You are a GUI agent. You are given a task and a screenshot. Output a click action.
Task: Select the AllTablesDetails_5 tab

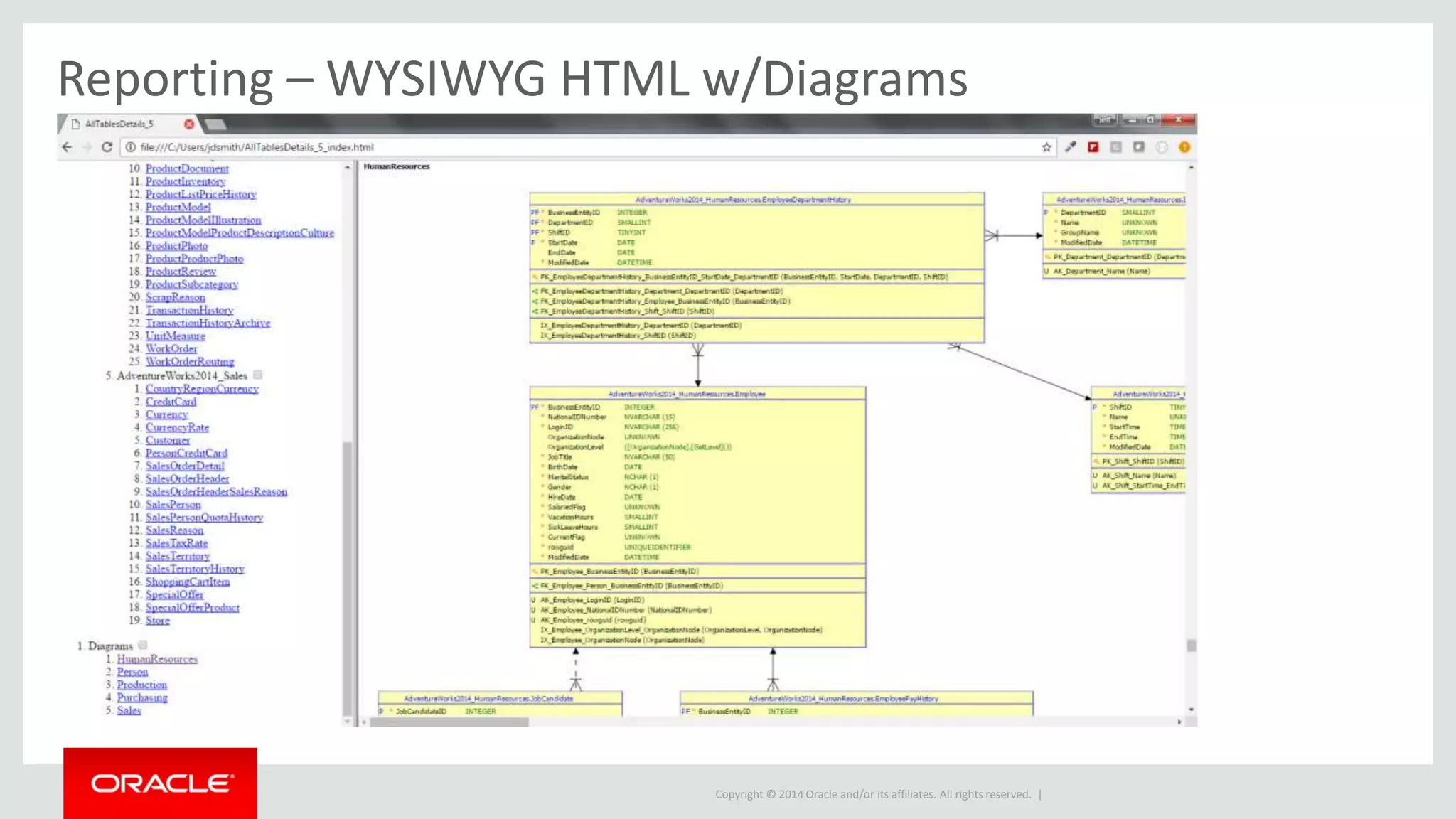pyautogui.click(x=129, y=124)
